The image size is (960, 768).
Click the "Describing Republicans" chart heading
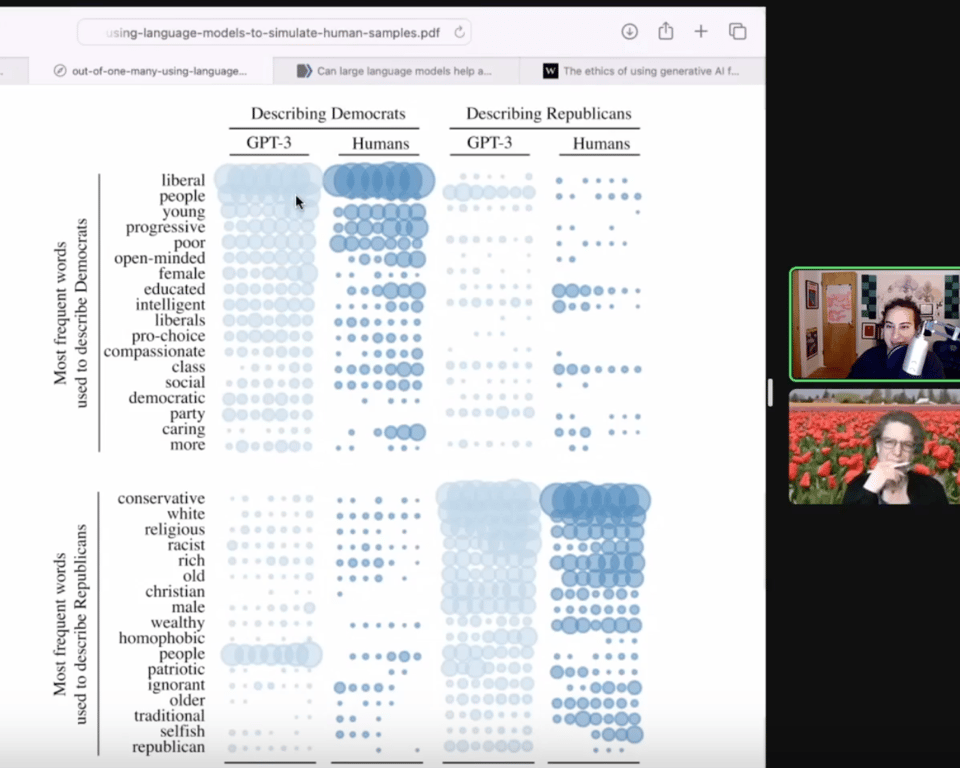548,114
